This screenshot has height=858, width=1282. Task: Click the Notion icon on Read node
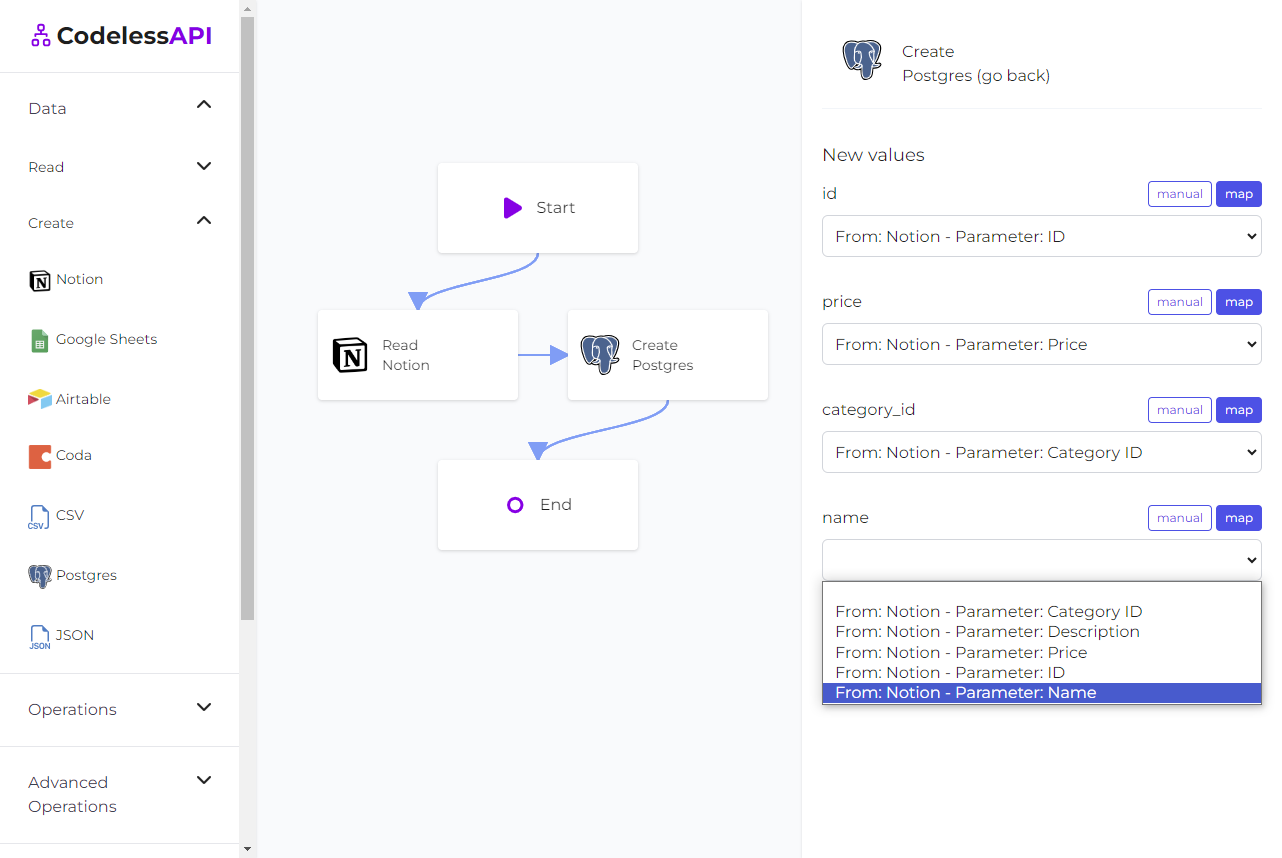click(350, 355)
